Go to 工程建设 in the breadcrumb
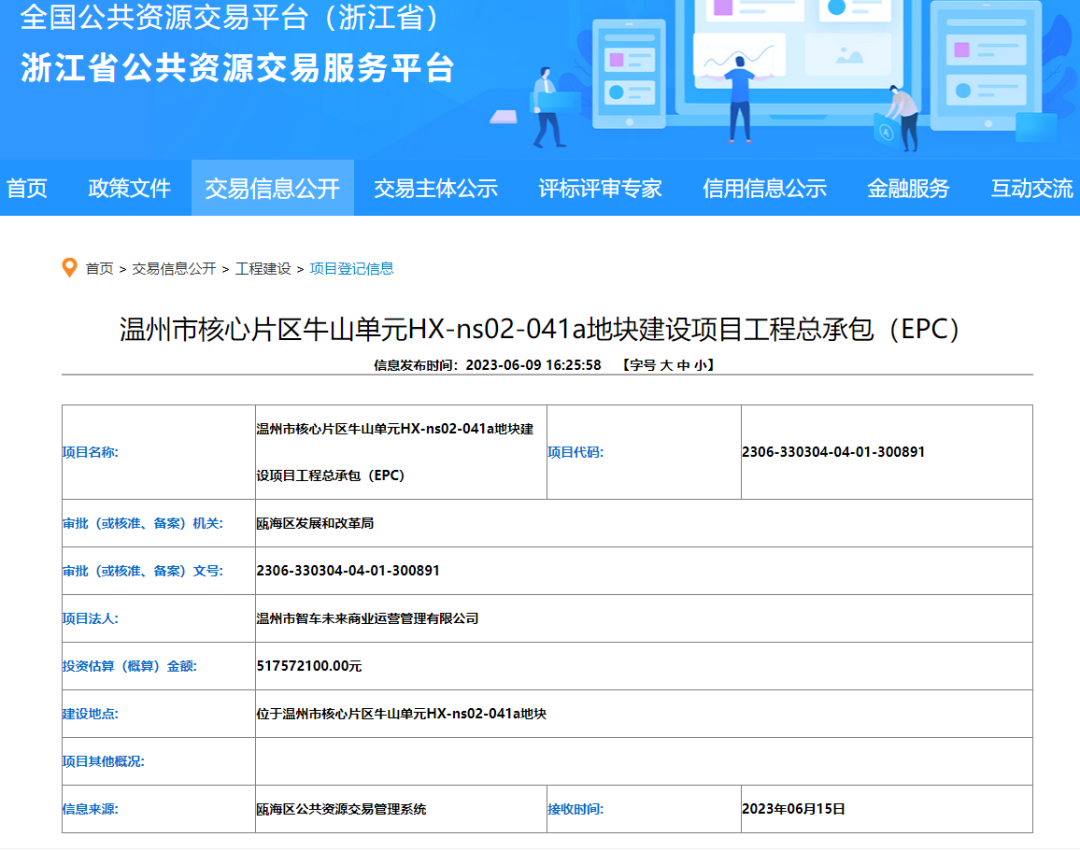Screen dimensions: 1080x851 pos(263,269)
